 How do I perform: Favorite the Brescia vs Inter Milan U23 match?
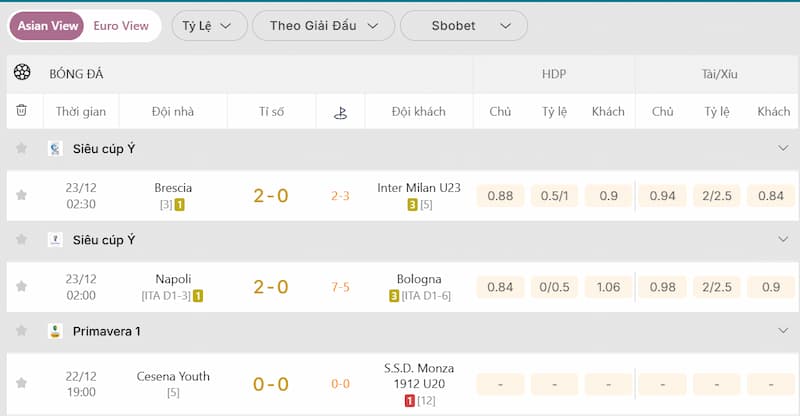point(21,195)
